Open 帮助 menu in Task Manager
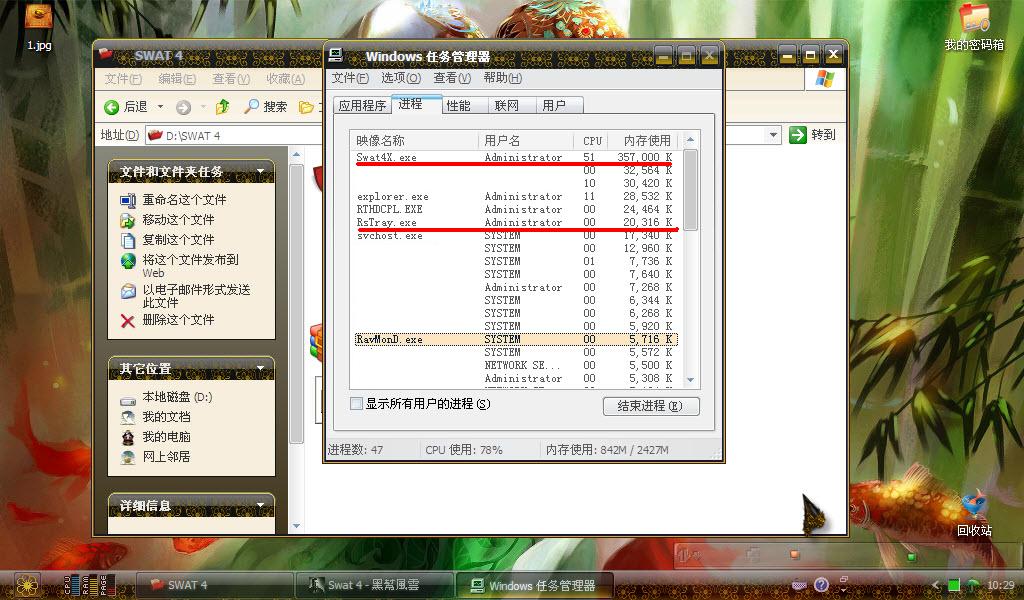 click(x=503, y=78)
